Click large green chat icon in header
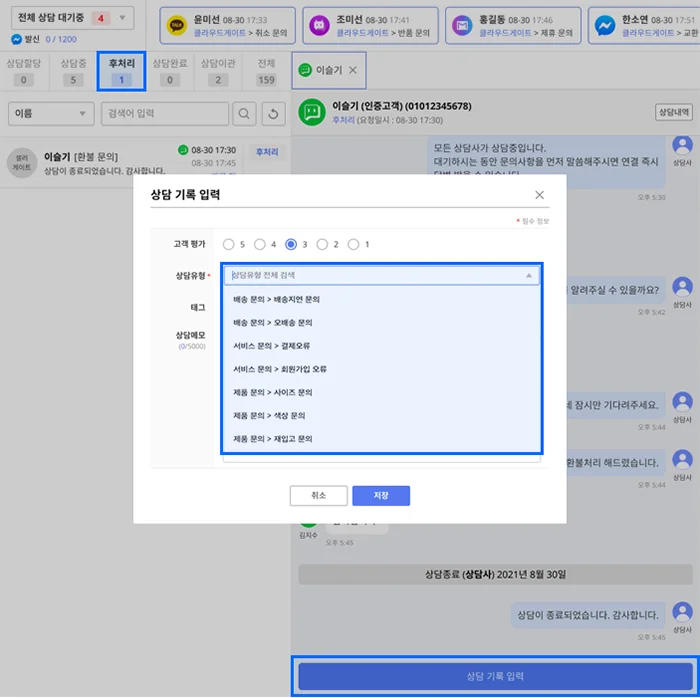 [312, 112]
